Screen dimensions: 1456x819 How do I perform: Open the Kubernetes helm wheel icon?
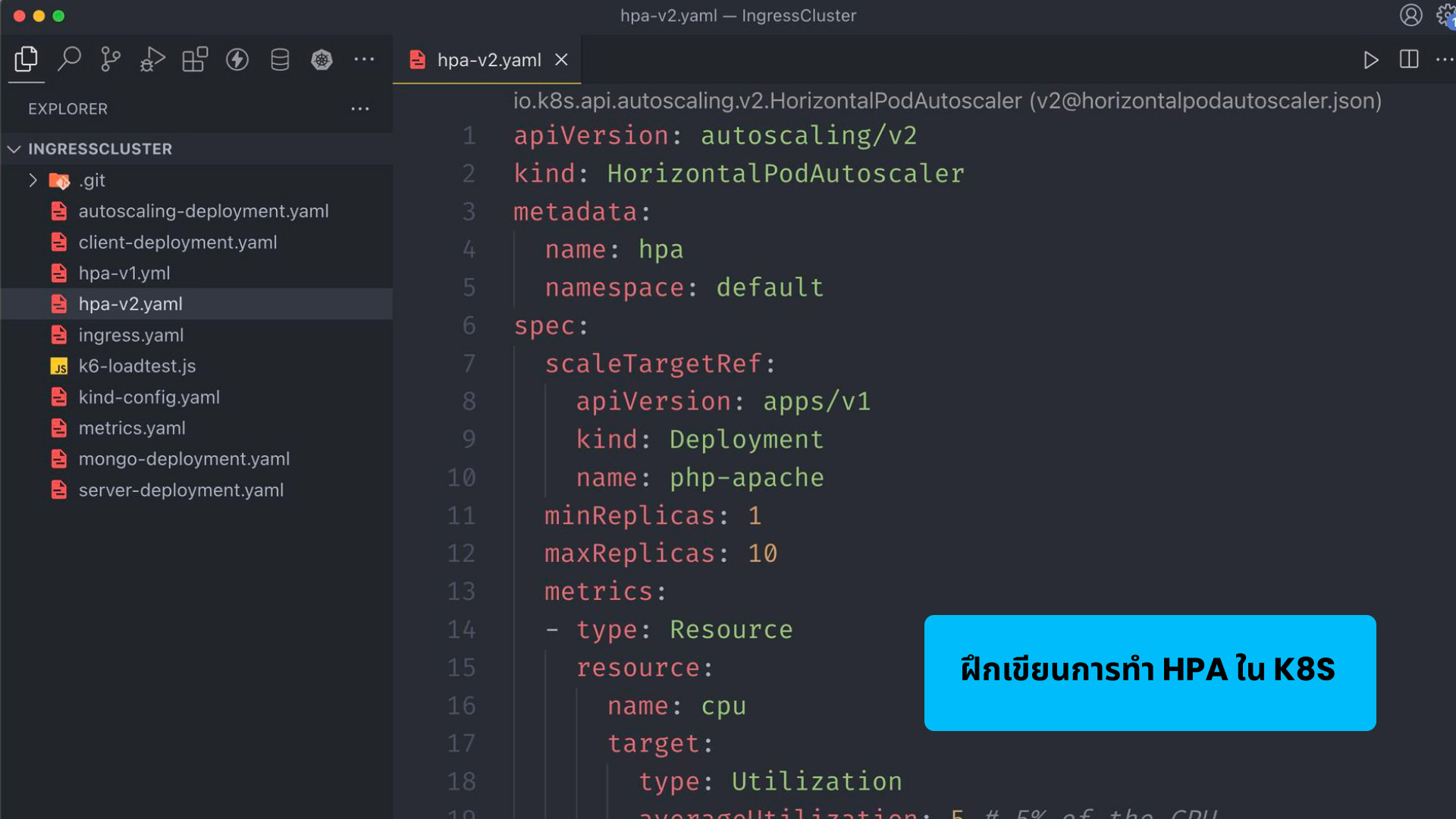(322, 59)
